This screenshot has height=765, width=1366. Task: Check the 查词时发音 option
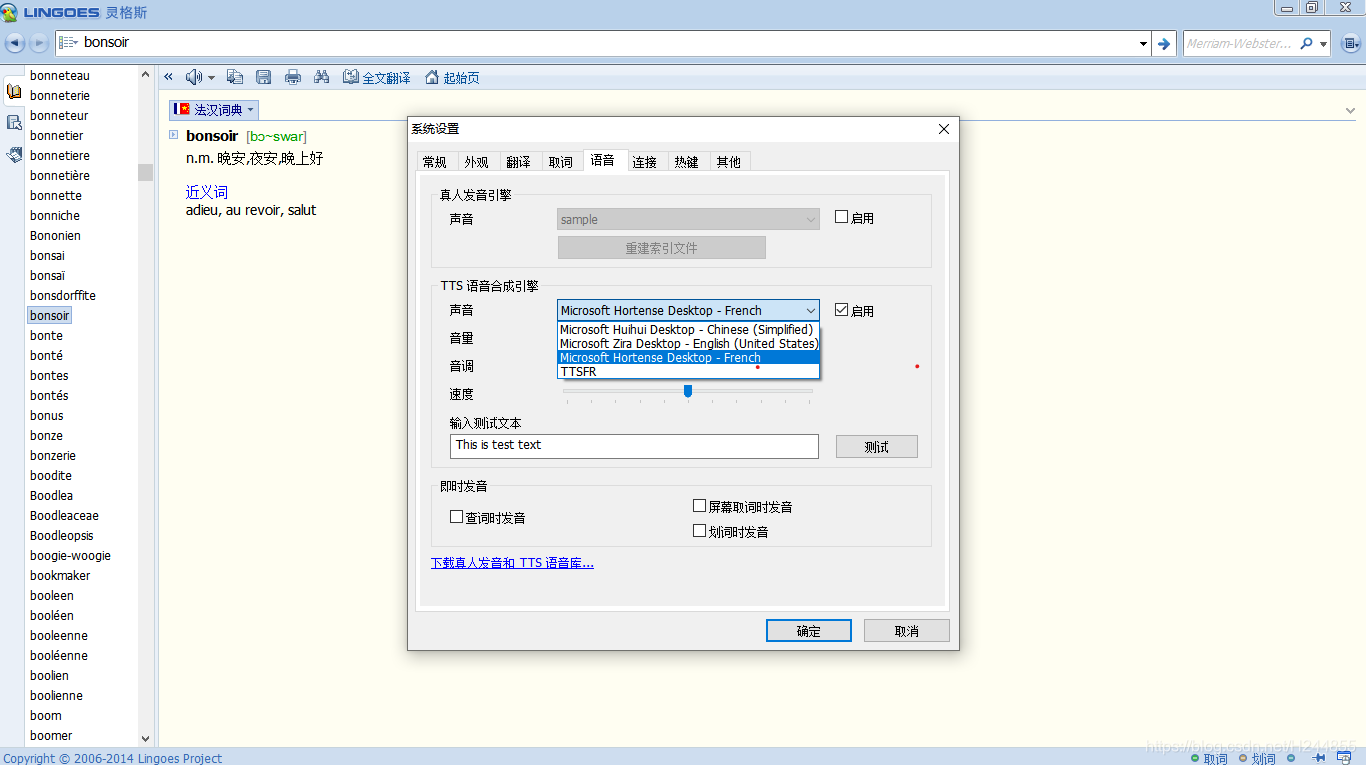point(456,516)
